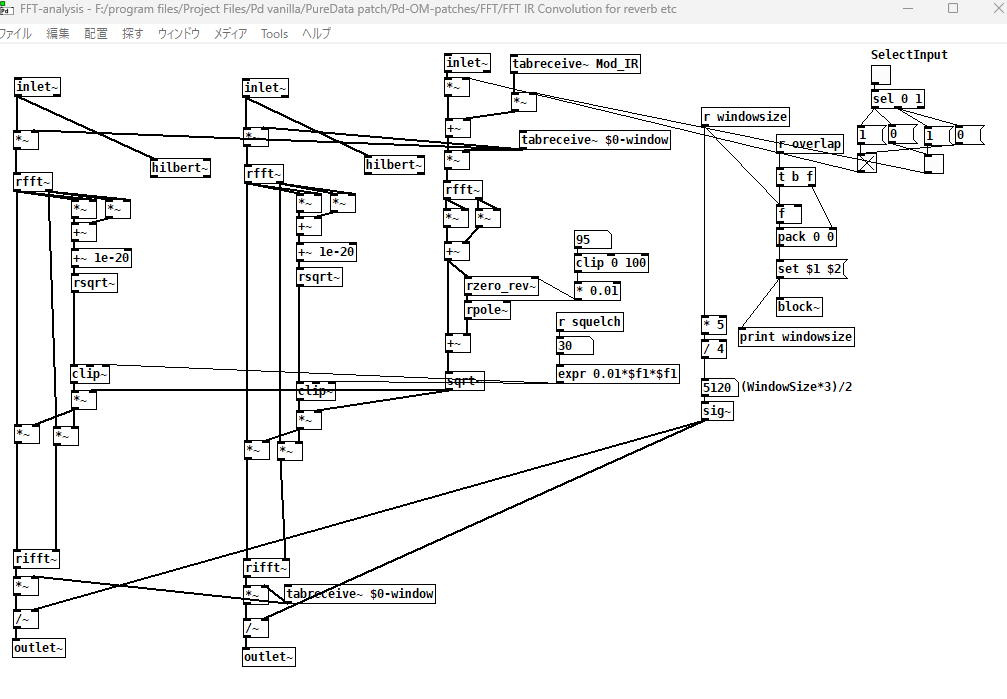Click the 'block~' object box
1007x699 pixels.
[799, 306]
